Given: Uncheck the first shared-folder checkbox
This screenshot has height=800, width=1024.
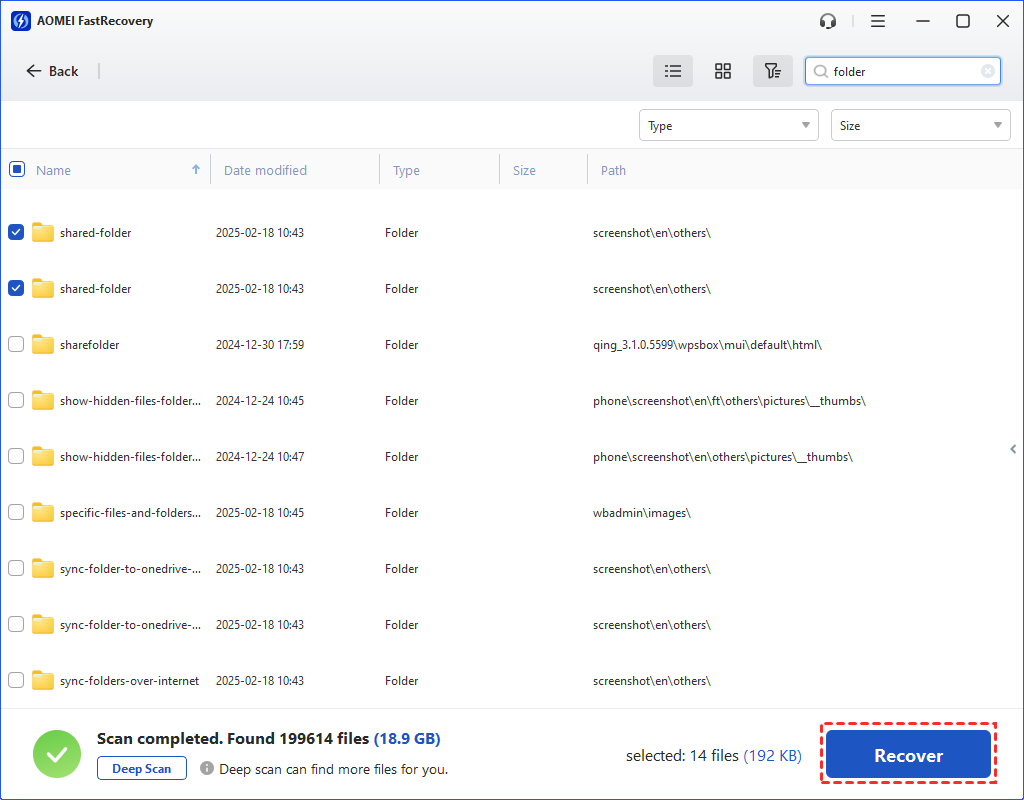Looking at the screenshot, I should click(16, 232).
